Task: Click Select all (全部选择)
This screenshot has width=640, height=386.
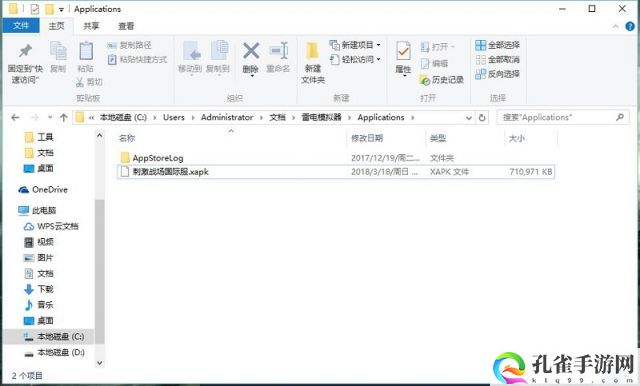Action: click(x=497, y=45)
